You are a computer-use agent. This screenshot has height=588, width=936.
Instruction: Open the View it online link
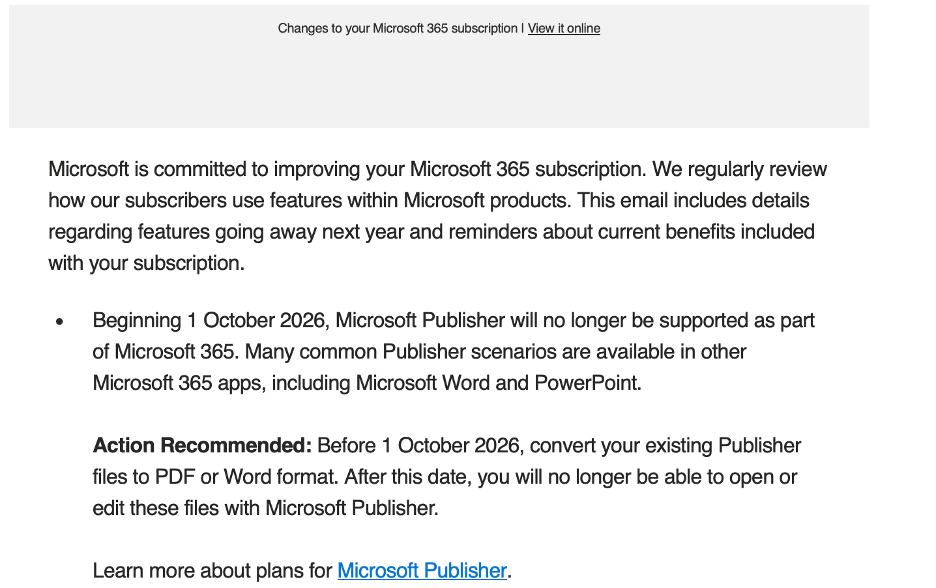coord(564,29)
